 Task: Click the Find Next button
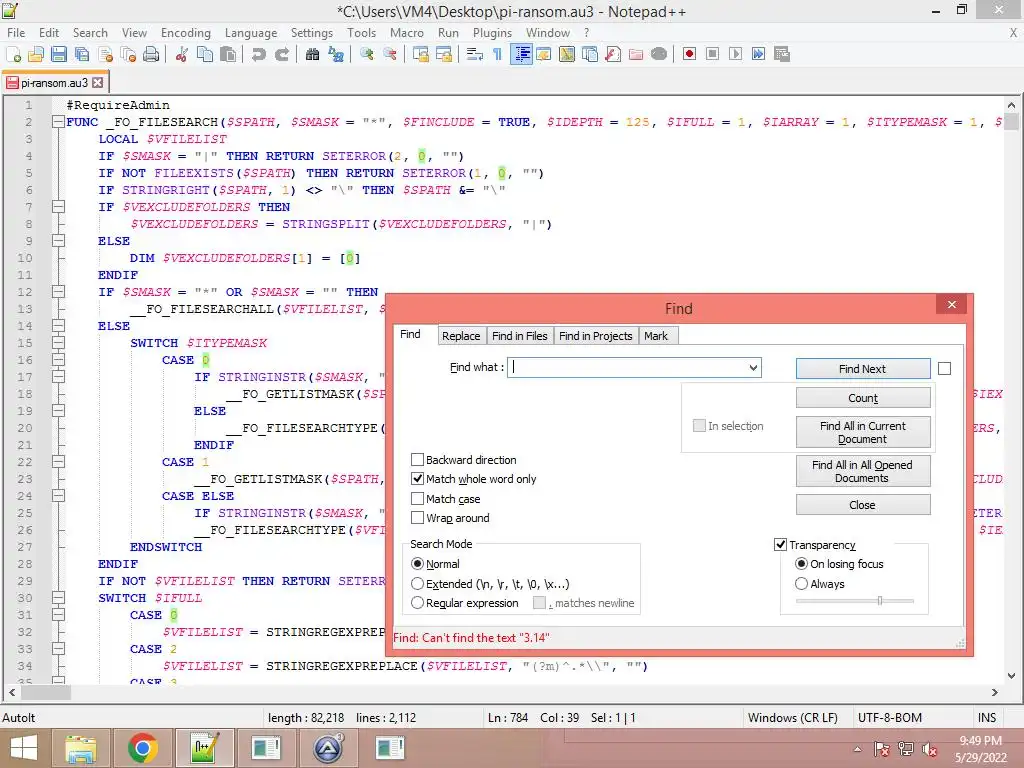click(x=863, y=368)
